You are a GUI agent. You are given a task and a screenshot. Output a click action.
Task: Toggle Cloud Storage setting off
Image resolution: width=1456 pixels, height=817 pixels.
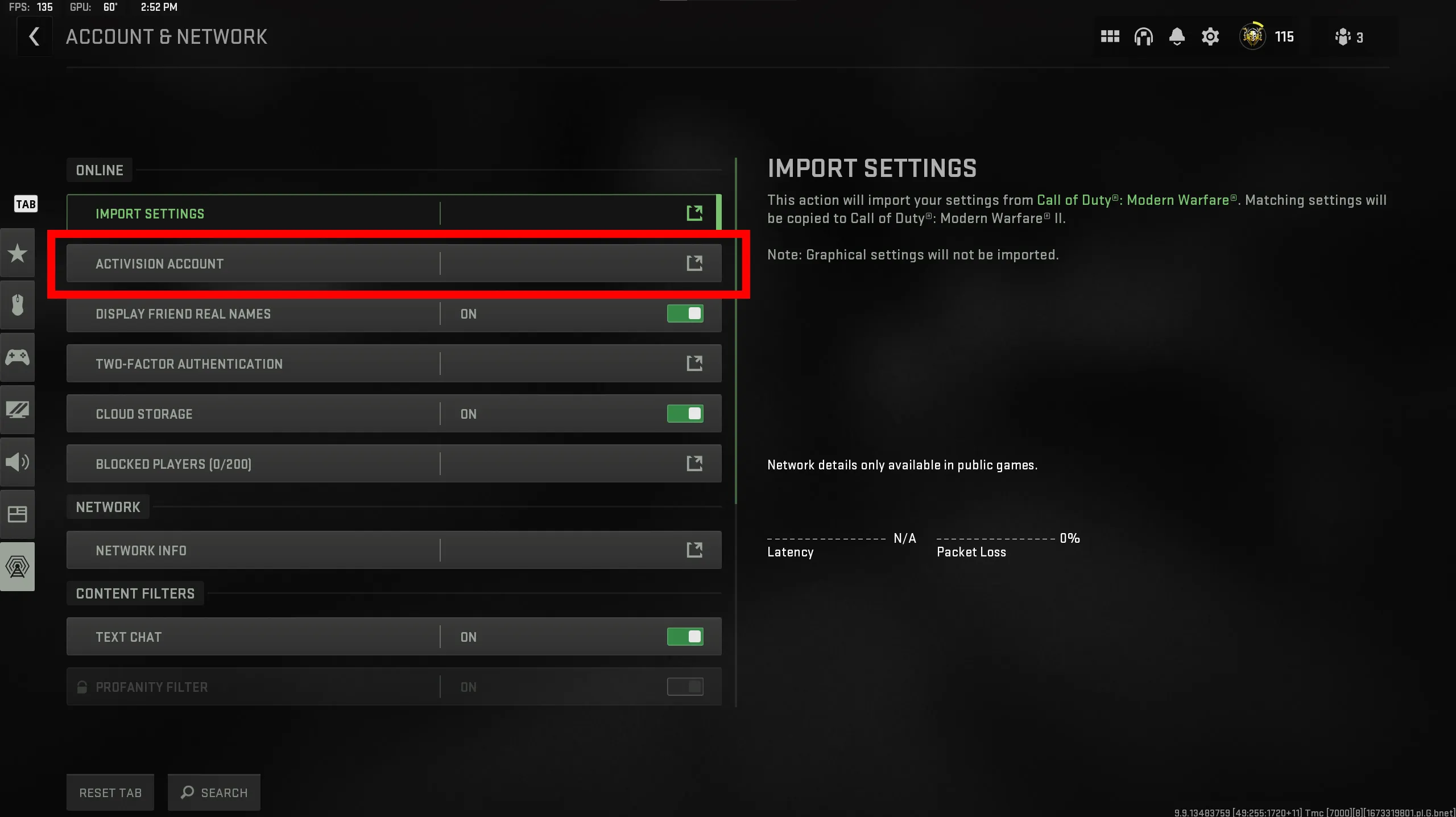[685, 413]
